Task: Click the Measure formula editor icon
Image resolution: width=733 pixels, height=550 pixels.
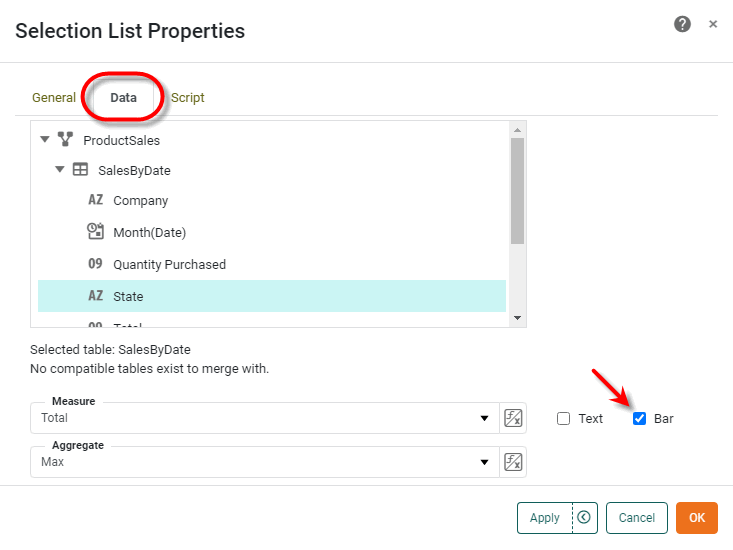Action: tap(513, 418)
